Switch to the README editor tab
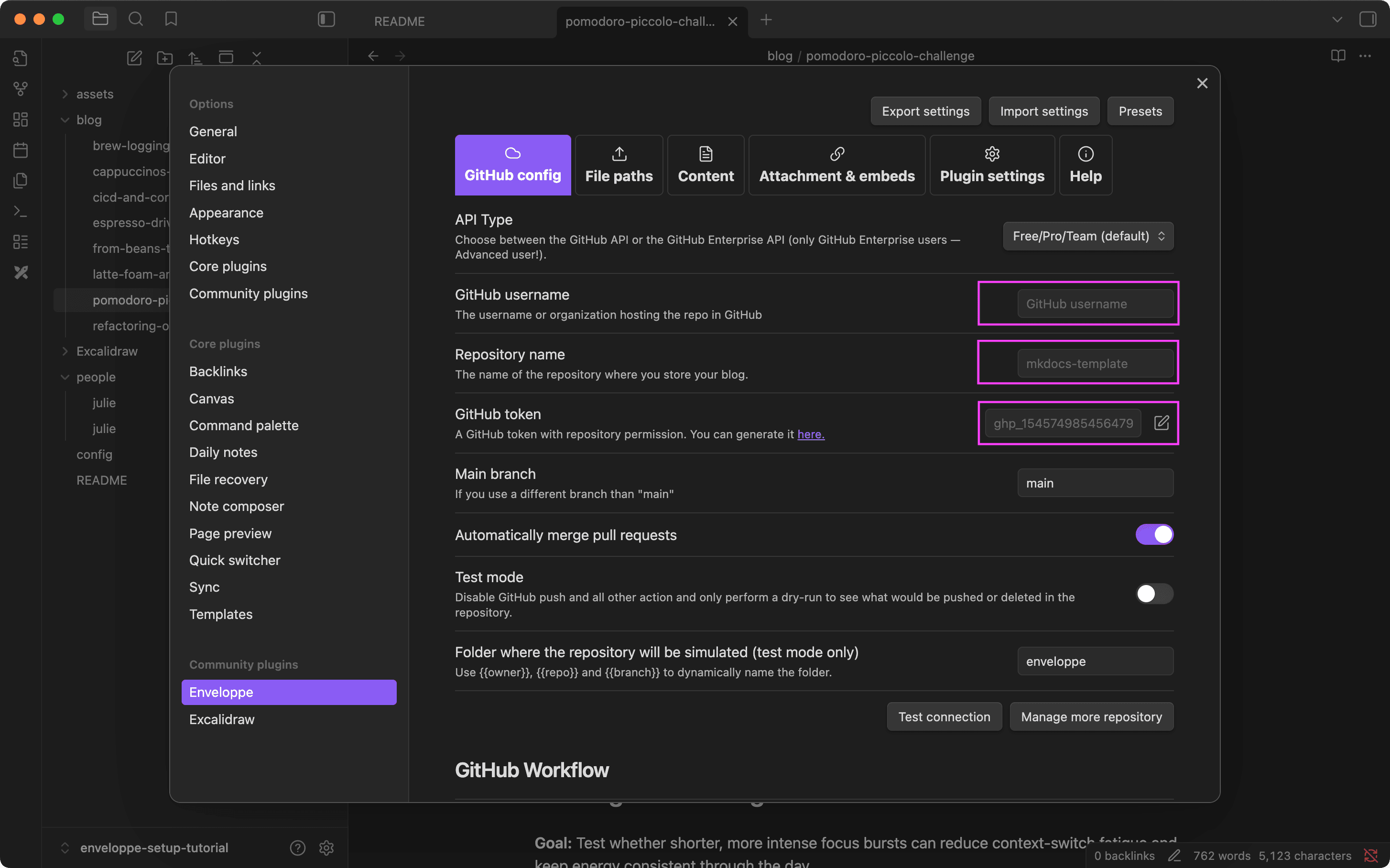1390x868 pixels. click(x=400, y=21)
